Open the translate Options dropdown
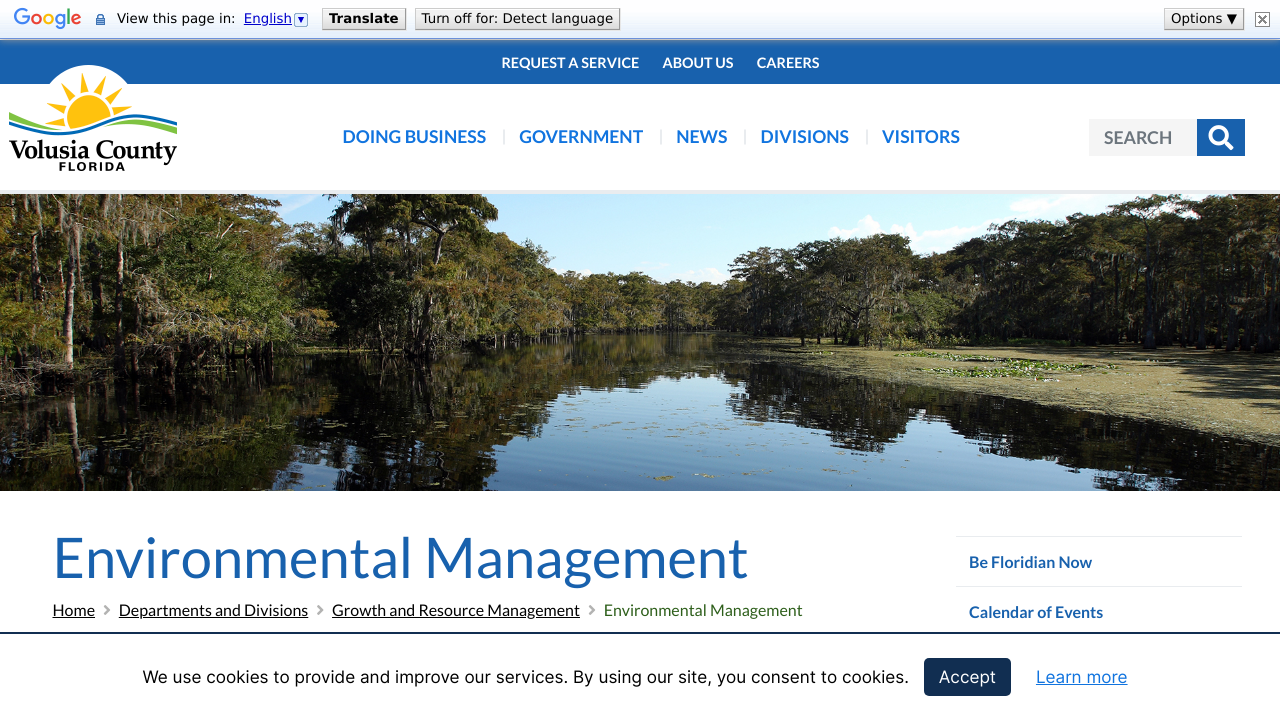 tap(1203, 19)
